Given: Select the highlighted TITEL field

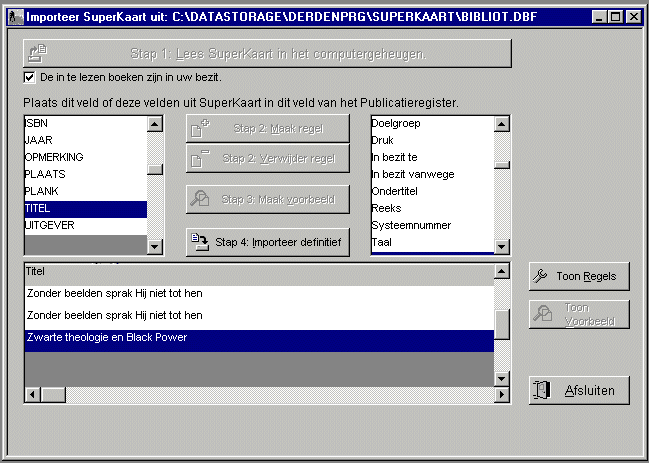Looking at the screenshot, I should point(86,209).
